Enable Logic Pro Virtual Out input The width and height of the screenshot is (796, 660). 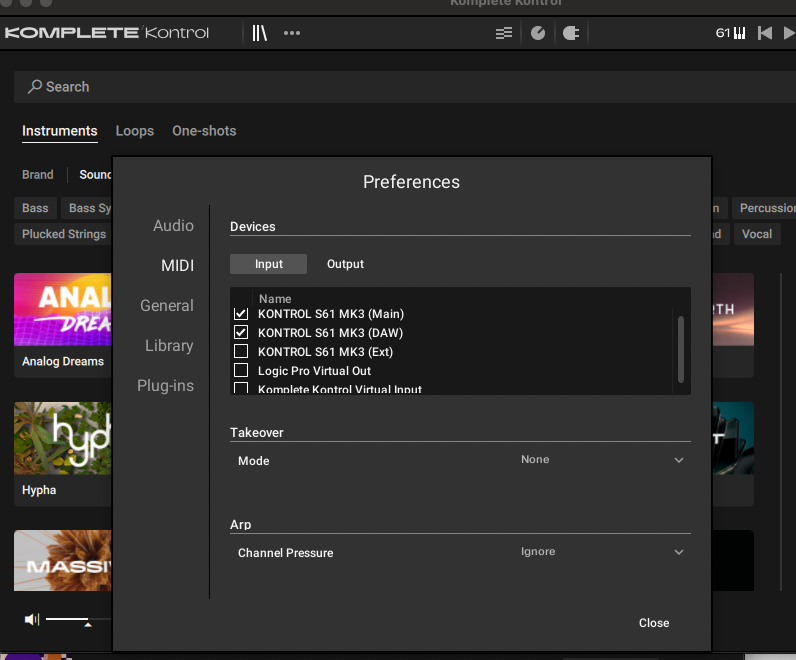241,370
